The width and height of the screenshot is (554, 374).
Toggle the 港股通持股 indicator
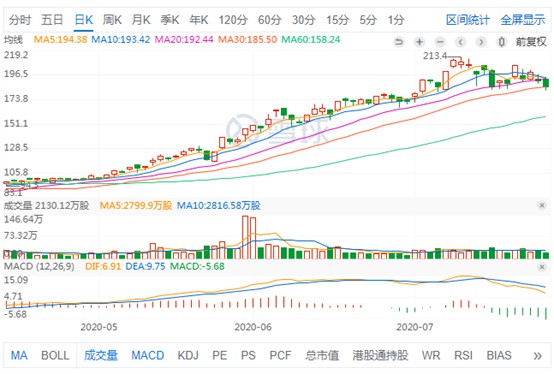point(380,355)
